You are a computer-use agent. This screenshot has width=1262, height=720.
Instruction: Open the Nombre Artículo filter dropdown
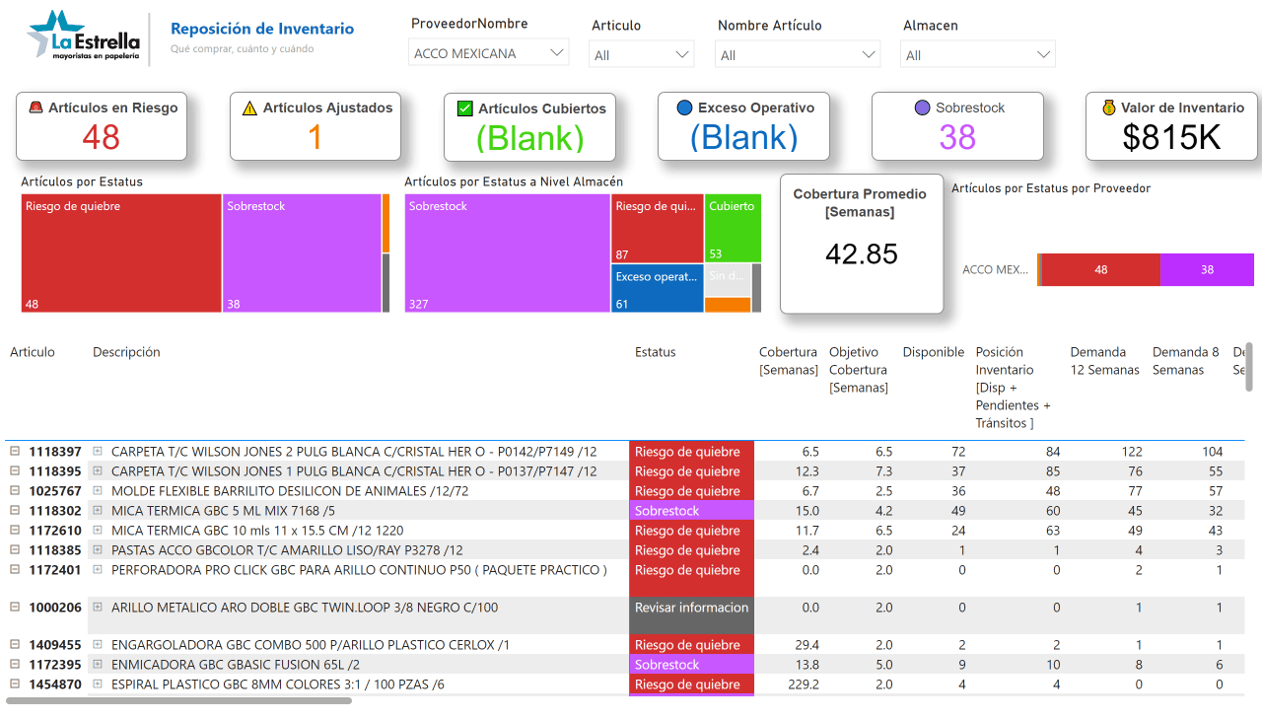pos(798,55)
